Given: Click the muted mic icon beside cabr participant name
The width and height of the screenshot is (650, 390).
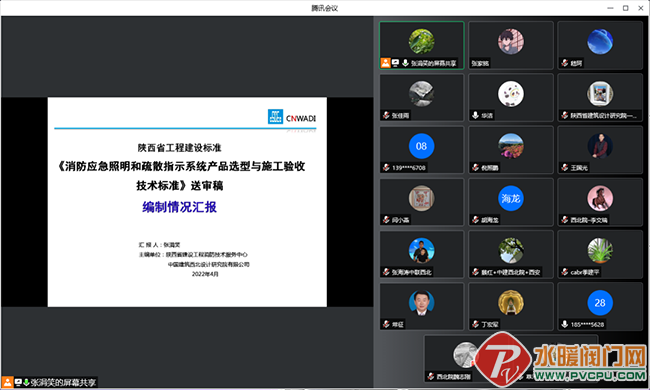Looking at the screenshot, I should click(x=565, y=272).
